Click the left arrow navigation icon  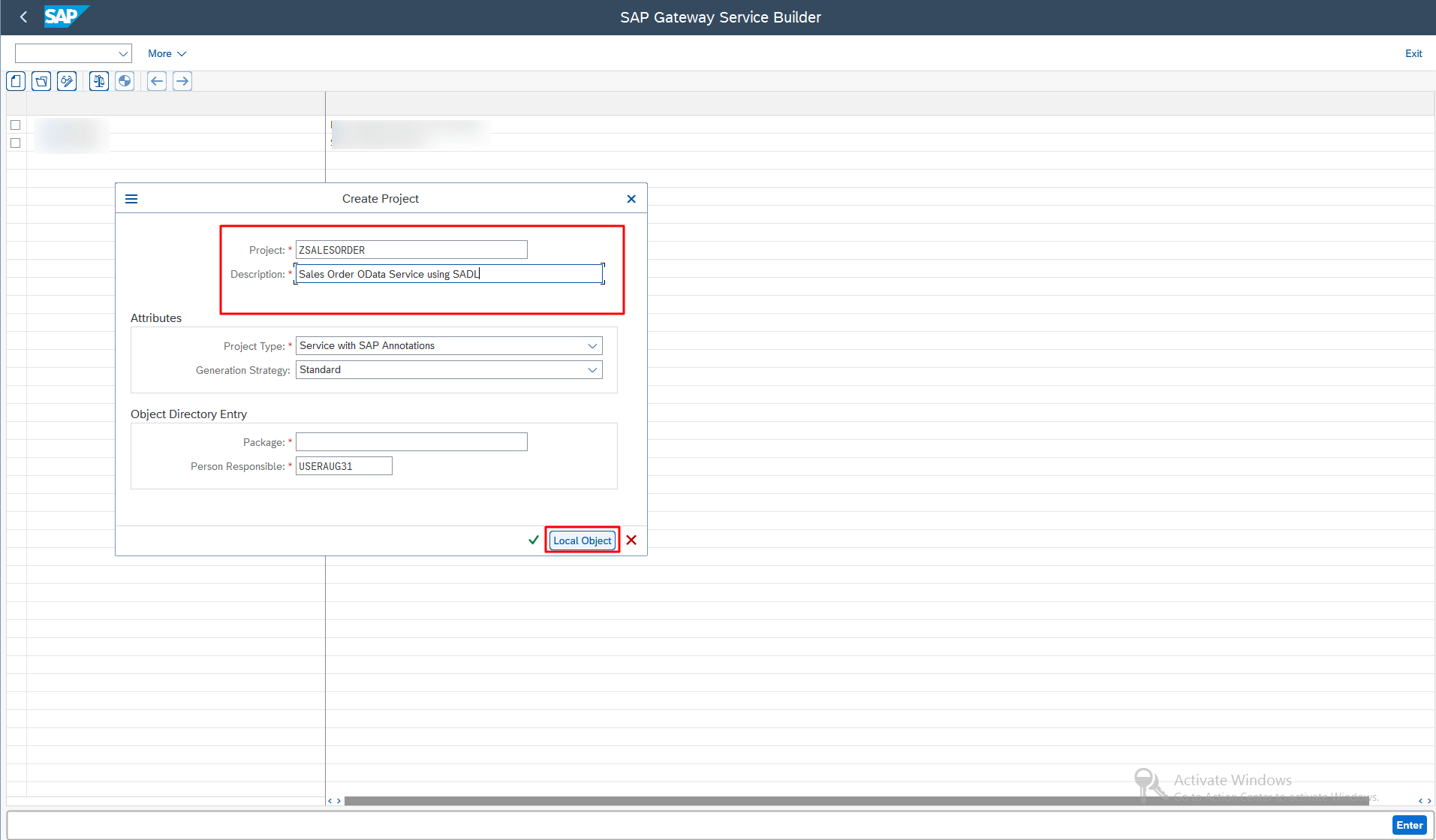pyautogui.click(x=157, y=81)
